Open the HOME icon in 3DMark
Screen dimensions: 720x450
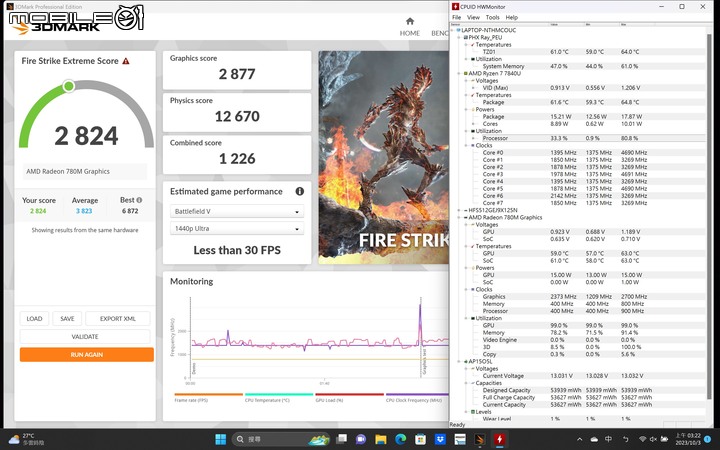click(x=410, y=21)
